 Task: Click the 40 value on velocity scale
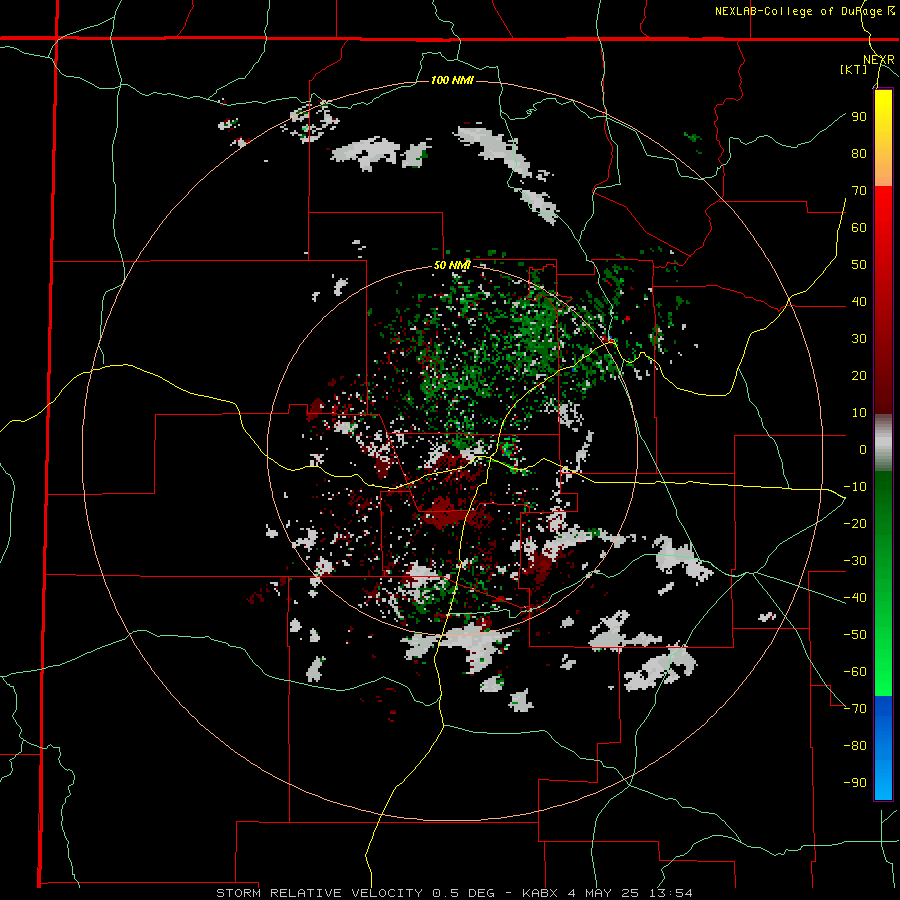pyautogui.click(x=859, y=302)
